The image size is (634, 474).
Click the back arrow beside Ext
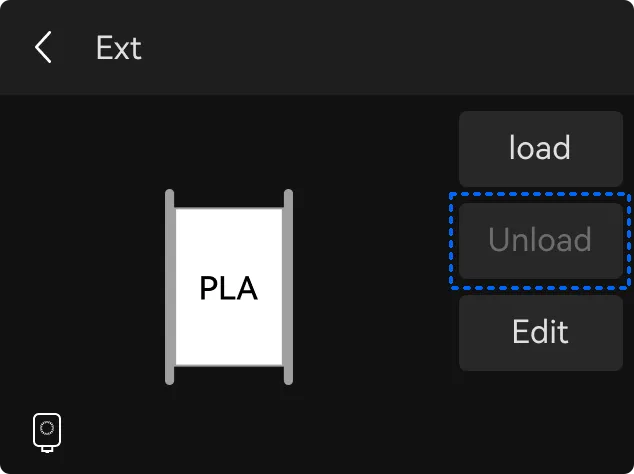point(43,47)
